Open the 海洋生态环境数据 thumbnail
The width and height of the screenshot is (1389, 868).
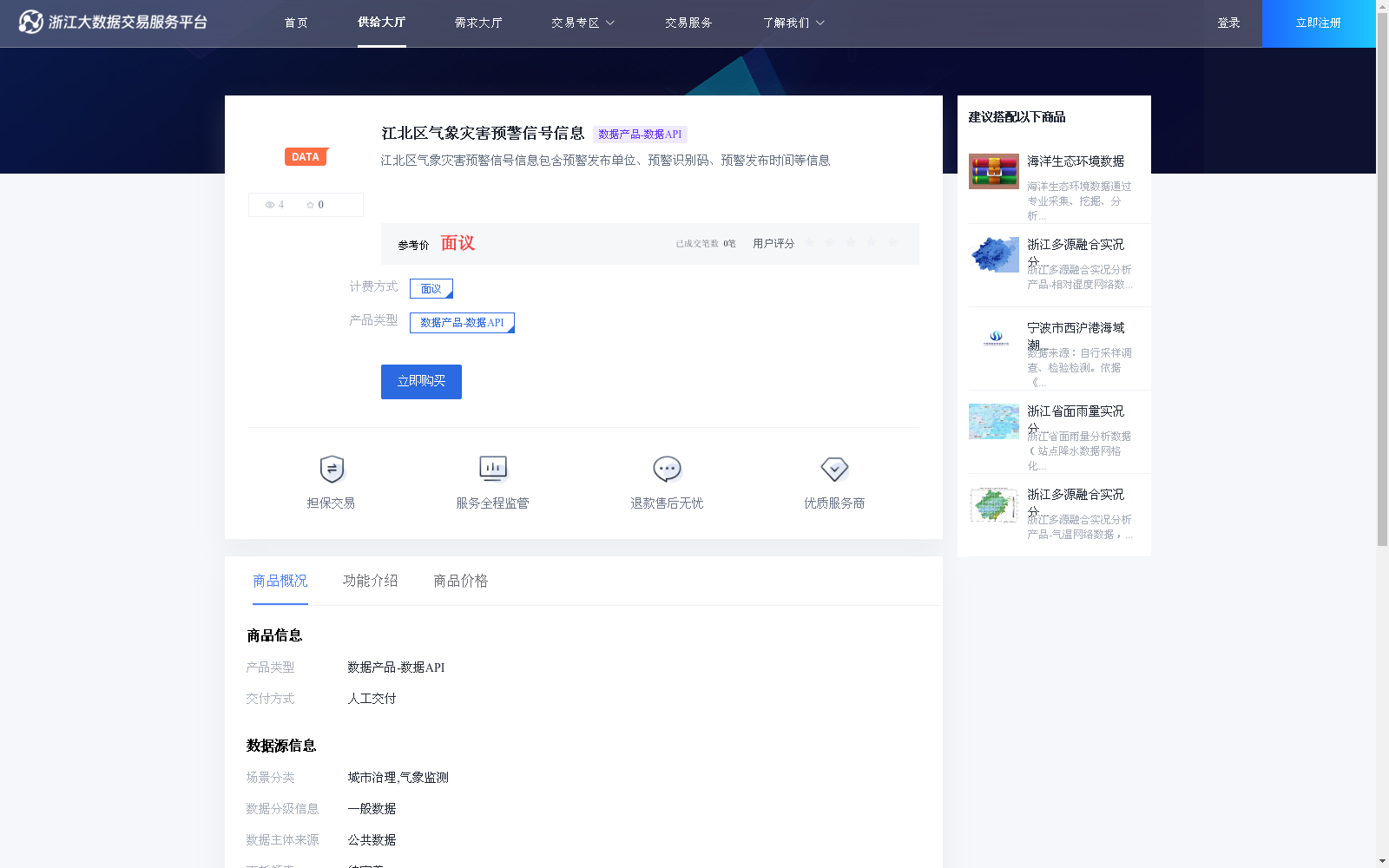pos(994,172)
